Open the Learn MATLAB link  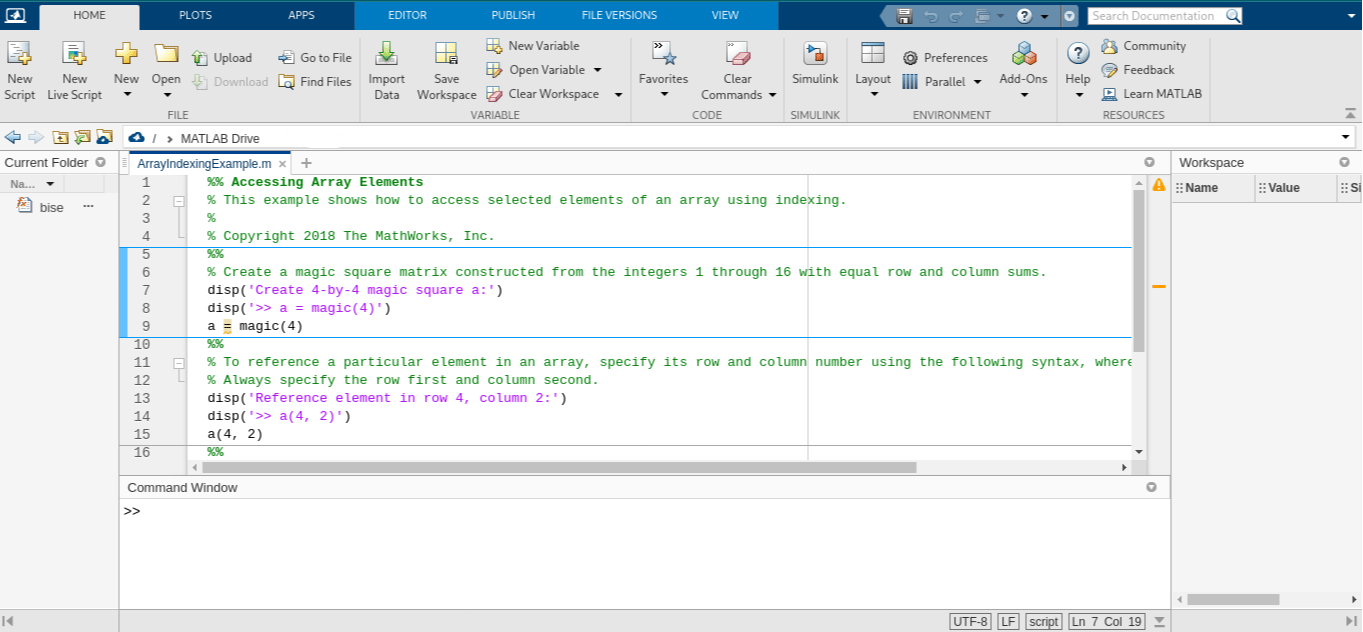[x=1151, y=93]
